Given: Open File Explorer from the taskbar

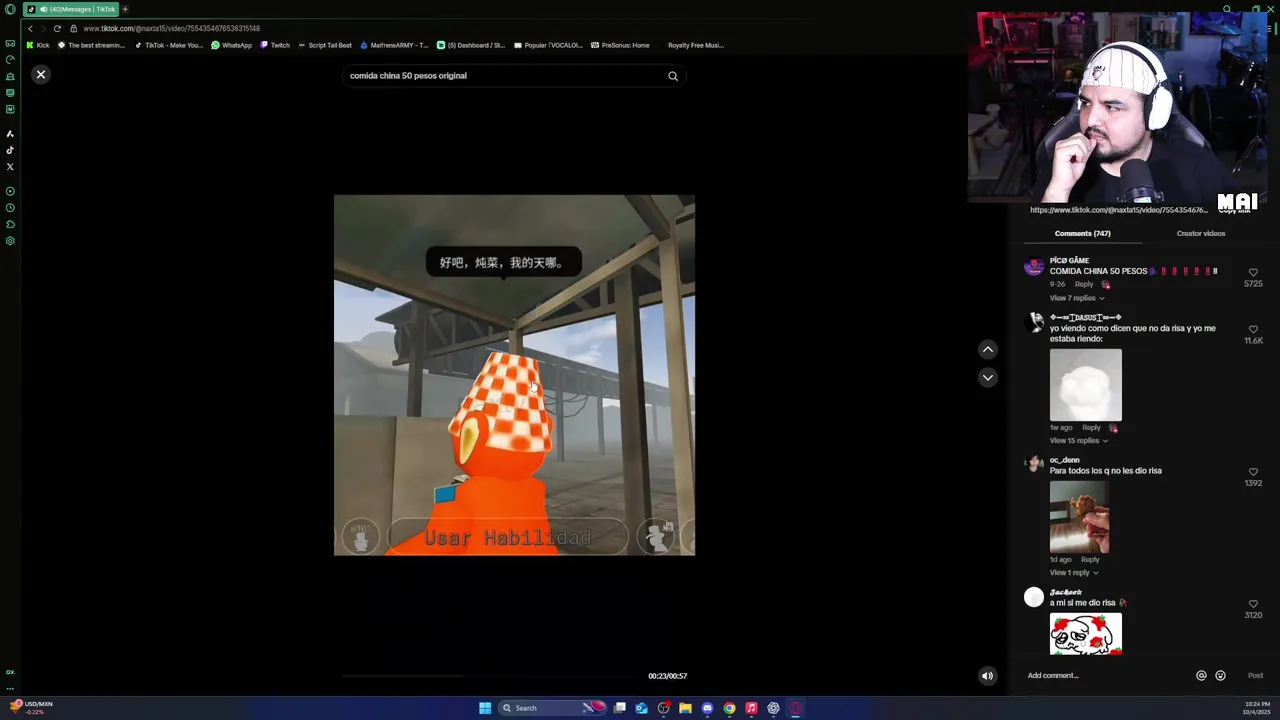Looking at the screenshot, I should click(x=685, y=708).
